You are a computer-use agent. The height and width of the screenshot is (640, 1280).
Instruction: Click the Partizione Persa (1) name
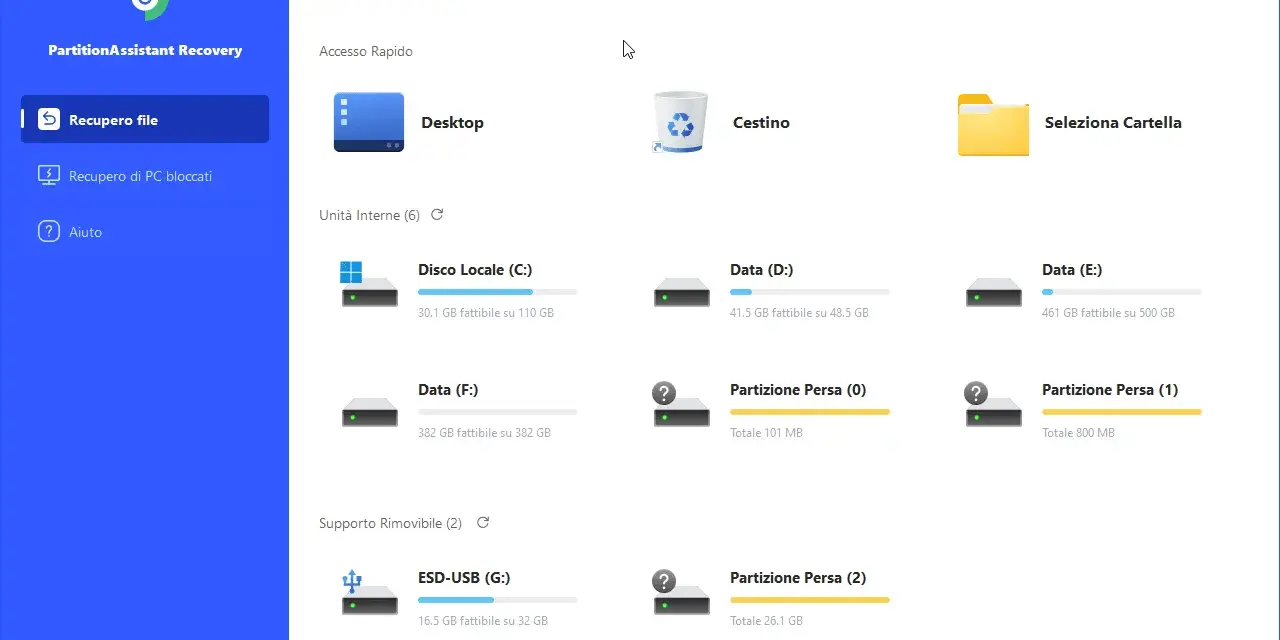[1110, 390]
